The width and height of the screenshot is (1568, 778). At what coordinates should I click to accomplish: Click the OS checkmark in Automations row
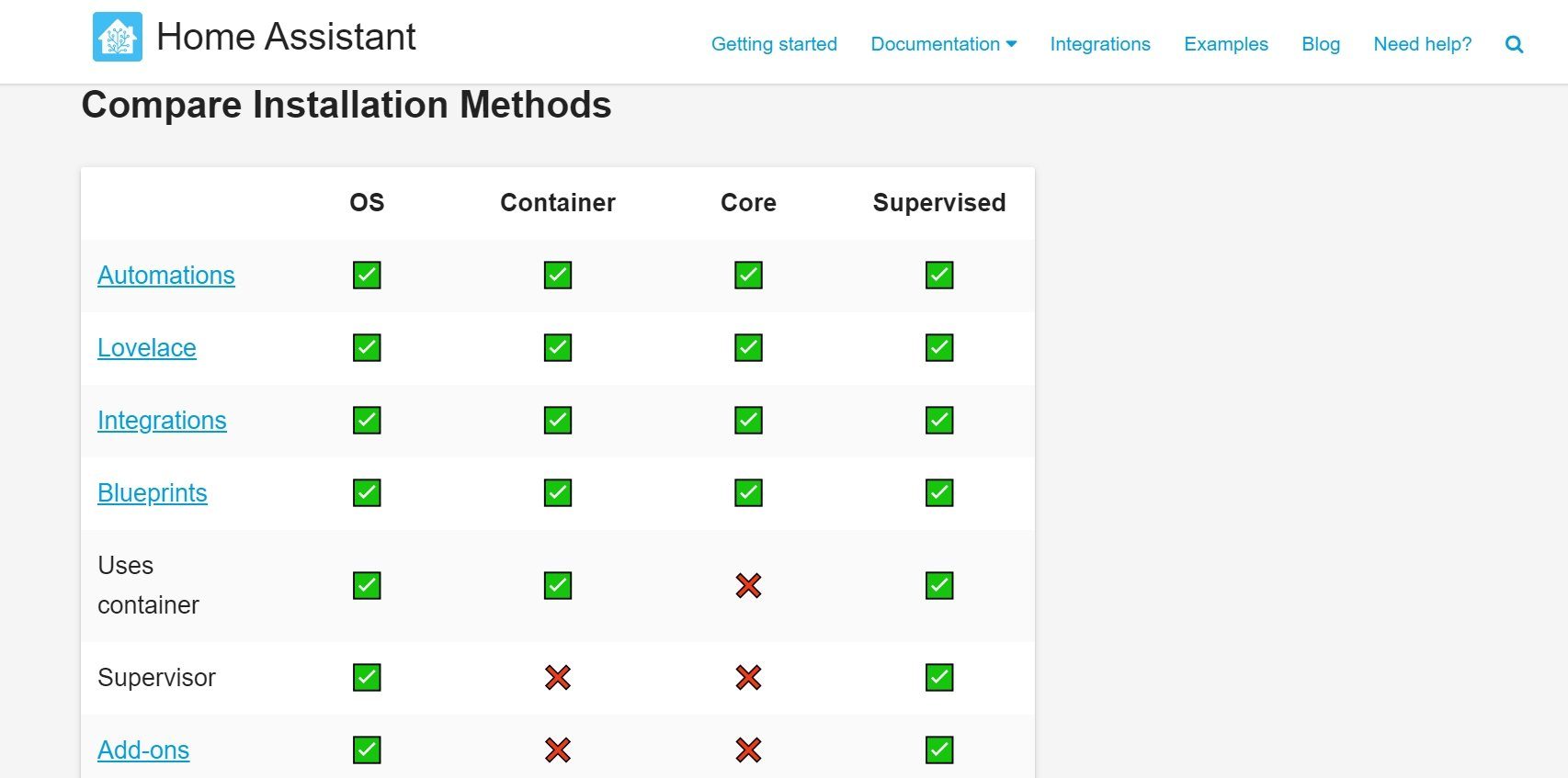pyautogui.click(x=367, y=275)
